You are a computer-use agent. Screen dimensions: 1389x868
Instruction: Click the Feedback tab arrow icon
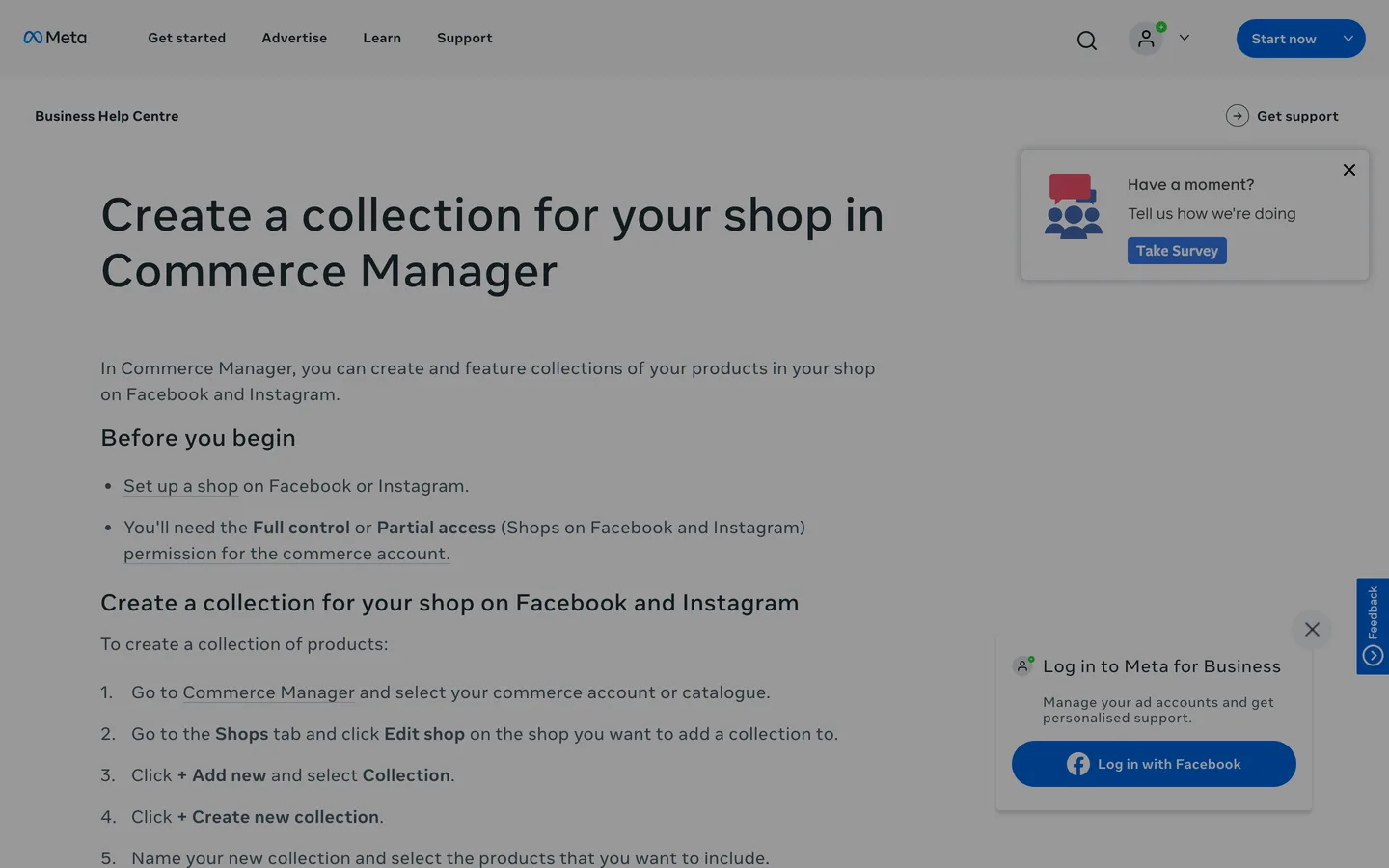(x=1373, y=656)
